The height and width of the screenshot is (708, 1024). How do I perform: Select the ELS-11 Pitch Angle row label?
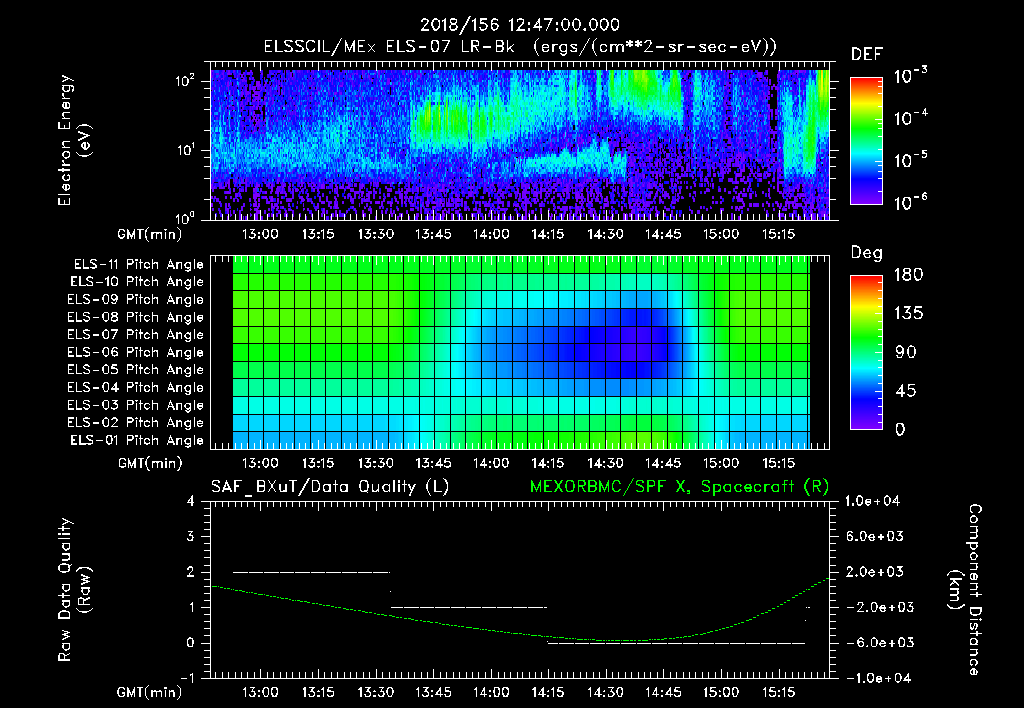(138, 265)
